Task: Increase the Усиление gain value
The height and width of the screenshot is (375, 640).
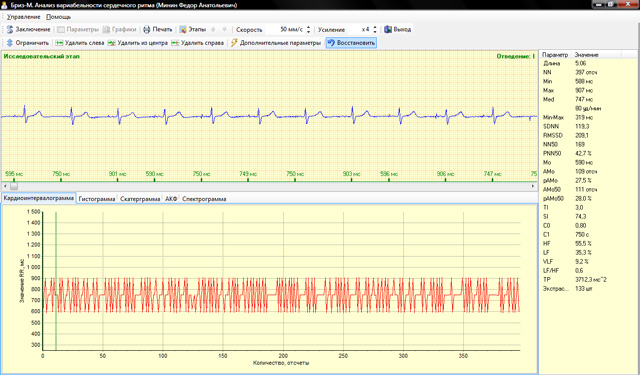Action: [375, 27]
